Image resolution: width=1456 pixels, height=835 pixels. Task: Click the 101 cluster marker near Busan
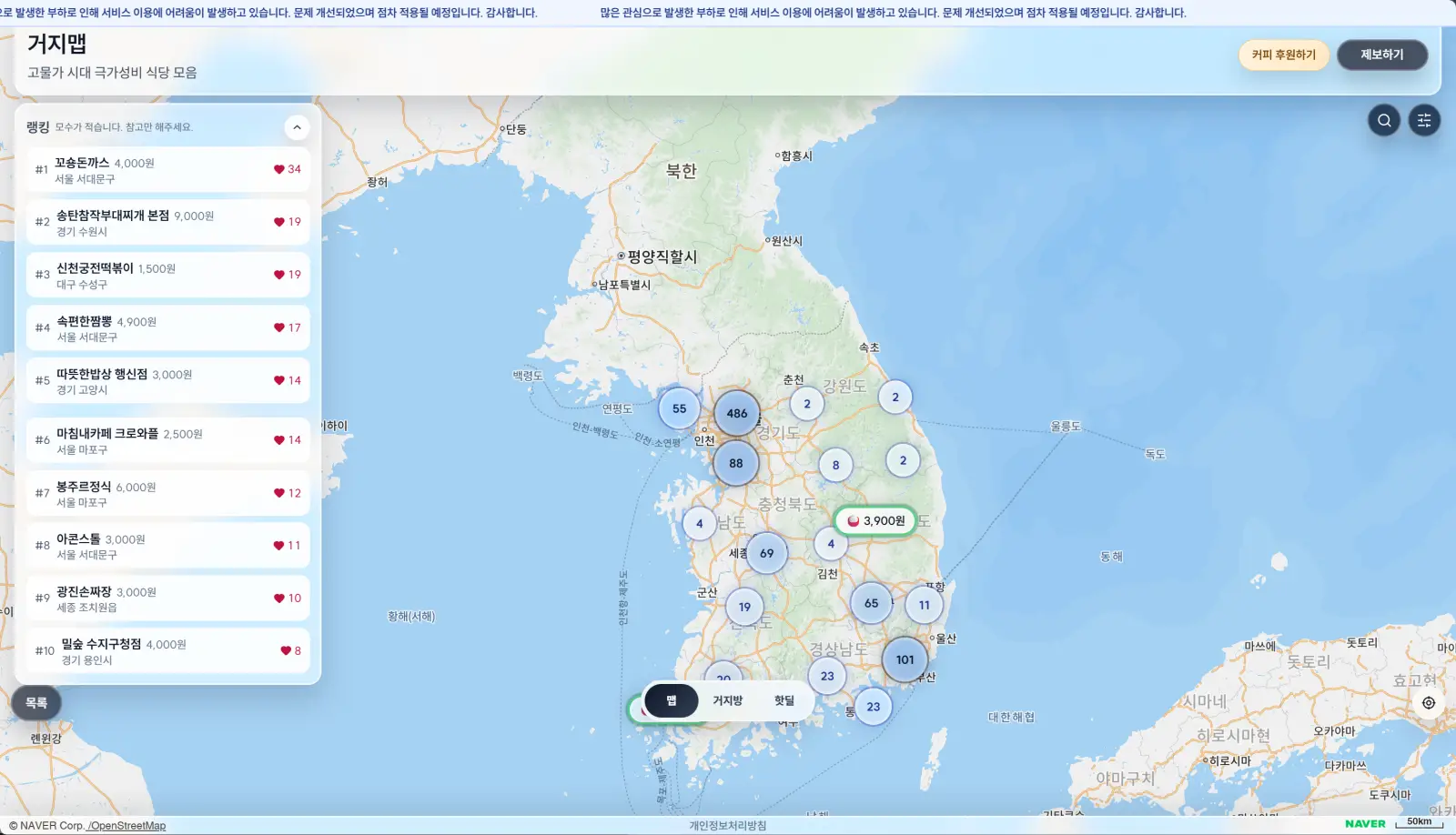904,659
